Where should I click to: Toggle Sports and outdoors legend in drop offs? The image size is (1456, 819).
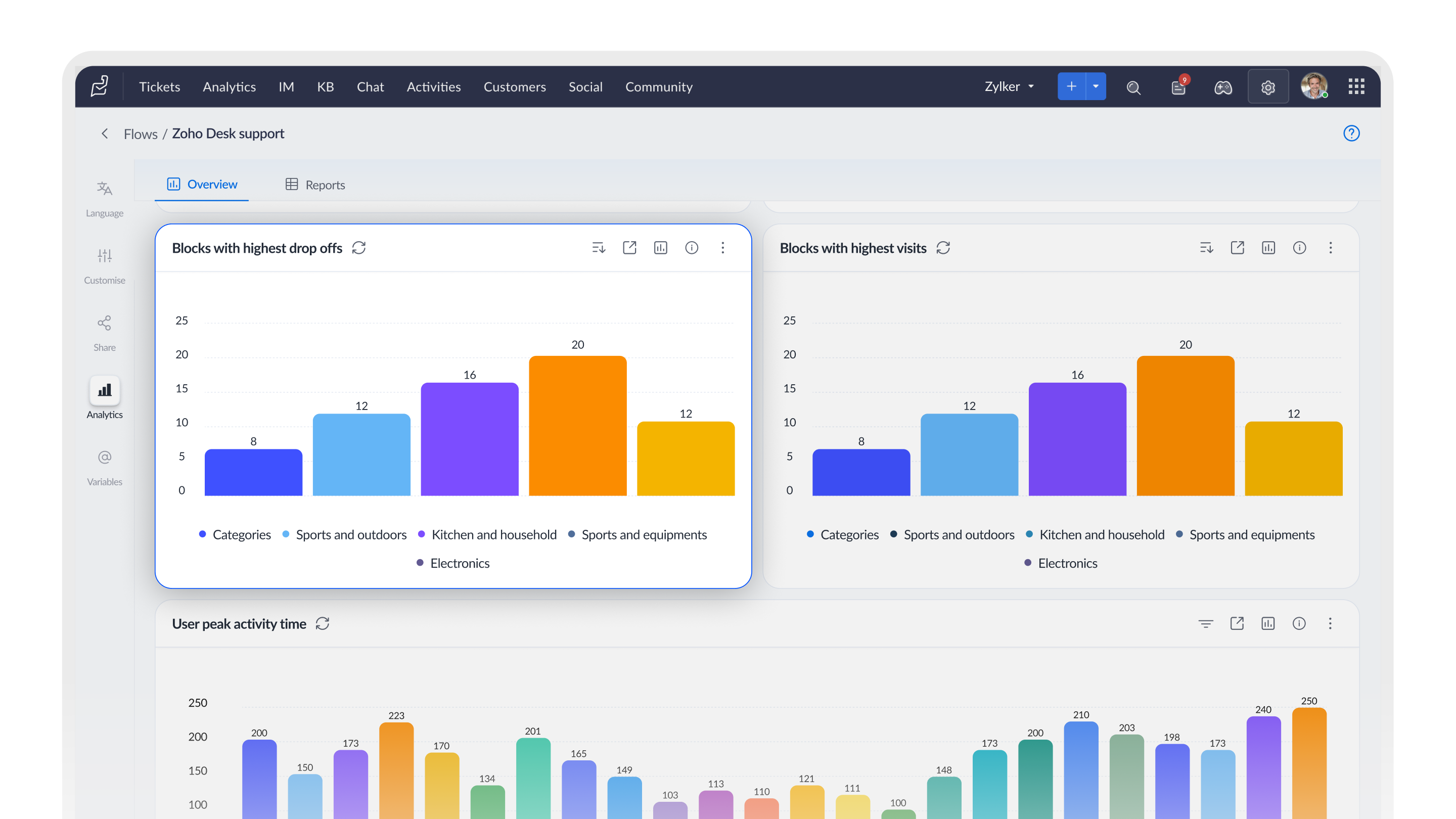pos(344,535)
